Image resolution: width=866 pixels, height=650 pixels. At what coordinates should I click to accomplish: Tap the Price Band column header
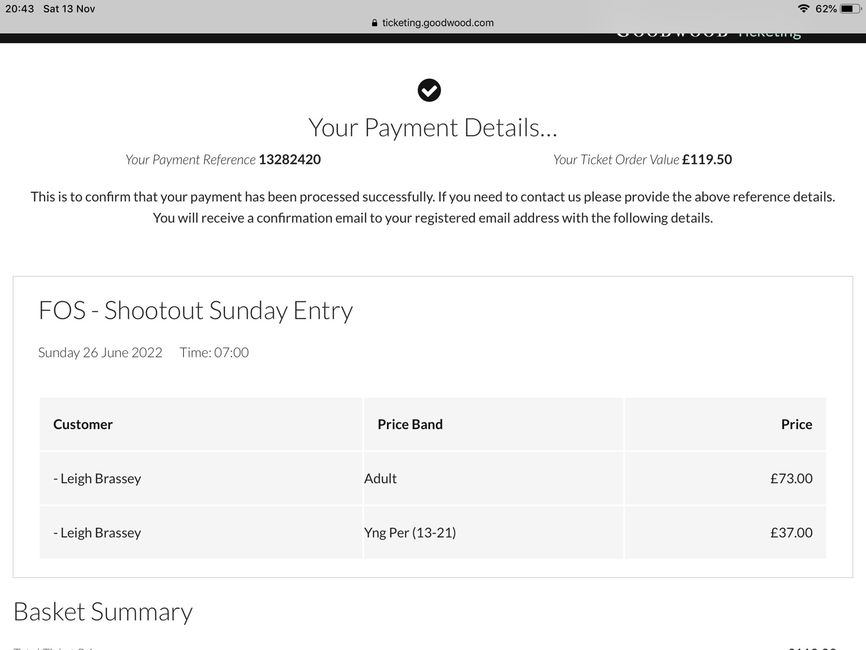[x=410, y=424]
